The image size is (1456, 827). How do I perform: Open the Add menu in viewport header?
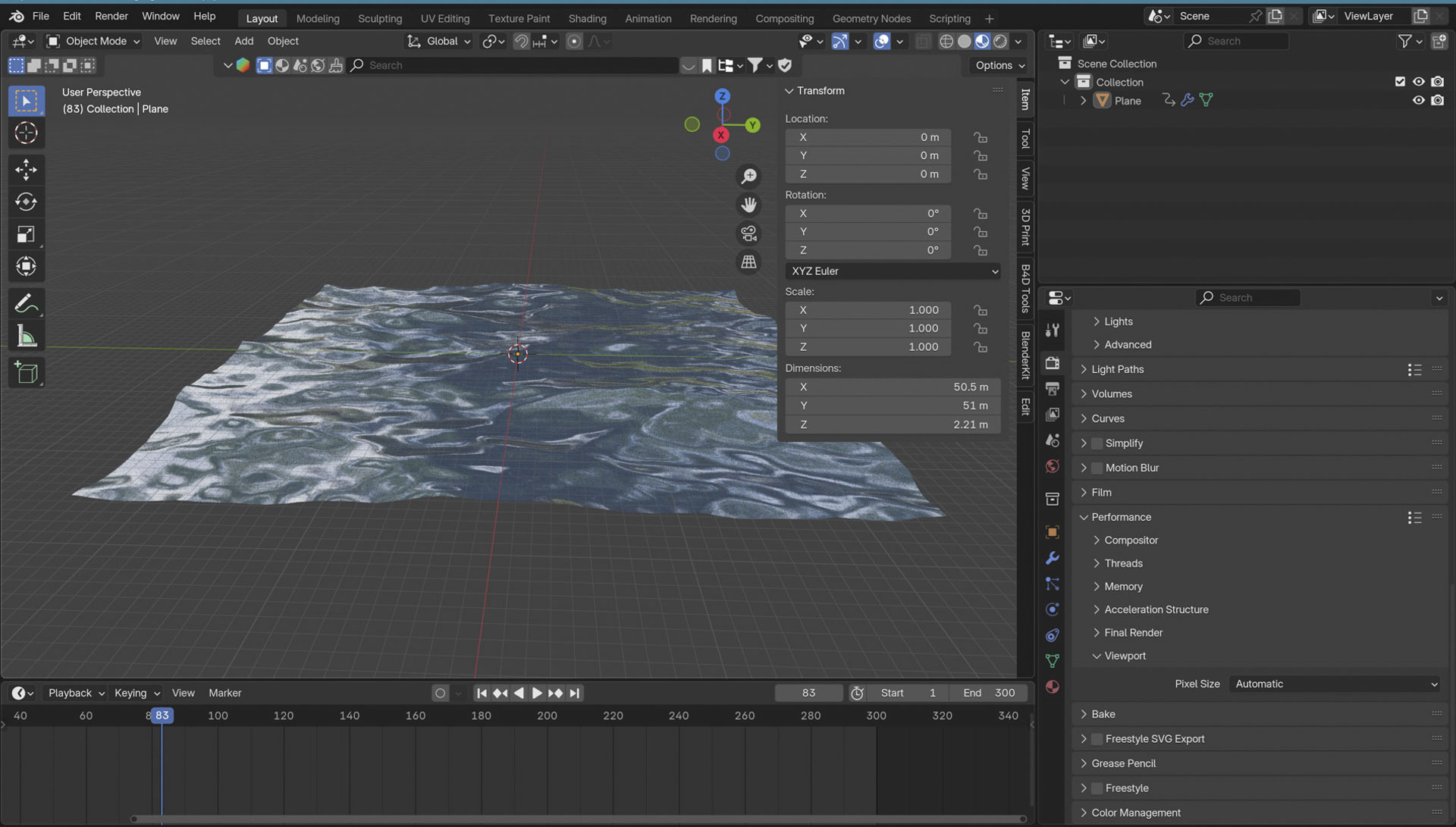coord(243,41)
